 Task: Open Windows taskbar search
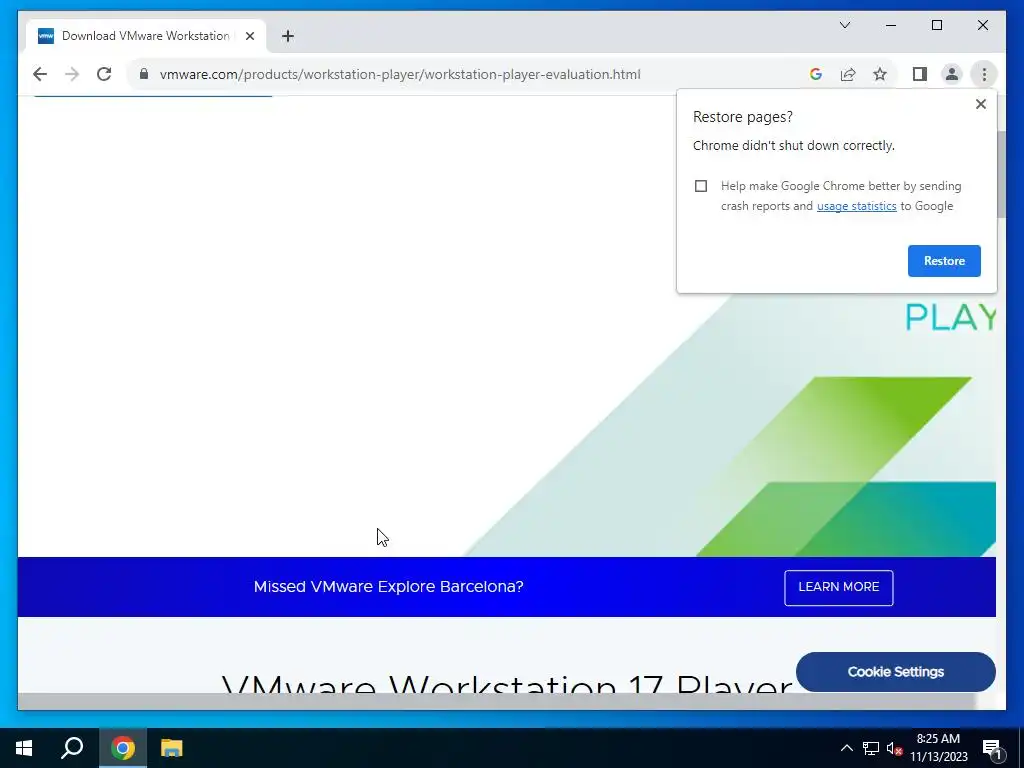coord(72,748)
